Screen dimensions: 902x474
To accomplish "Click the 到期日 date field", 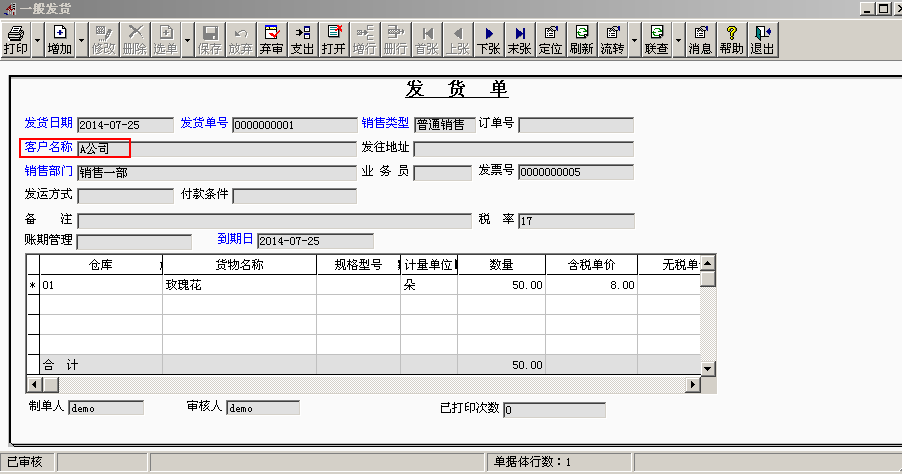I will (x=315, y=241).
